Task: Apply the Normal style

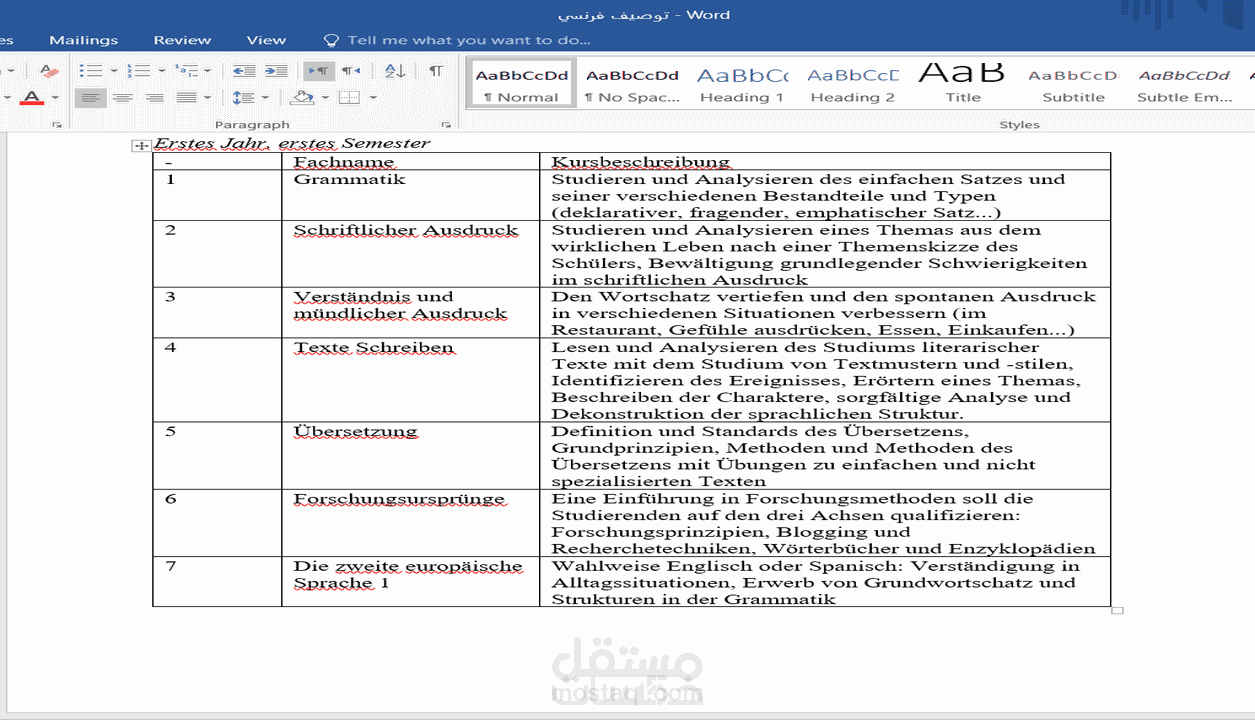Action: pyautogui.click(x=522, y=83)
